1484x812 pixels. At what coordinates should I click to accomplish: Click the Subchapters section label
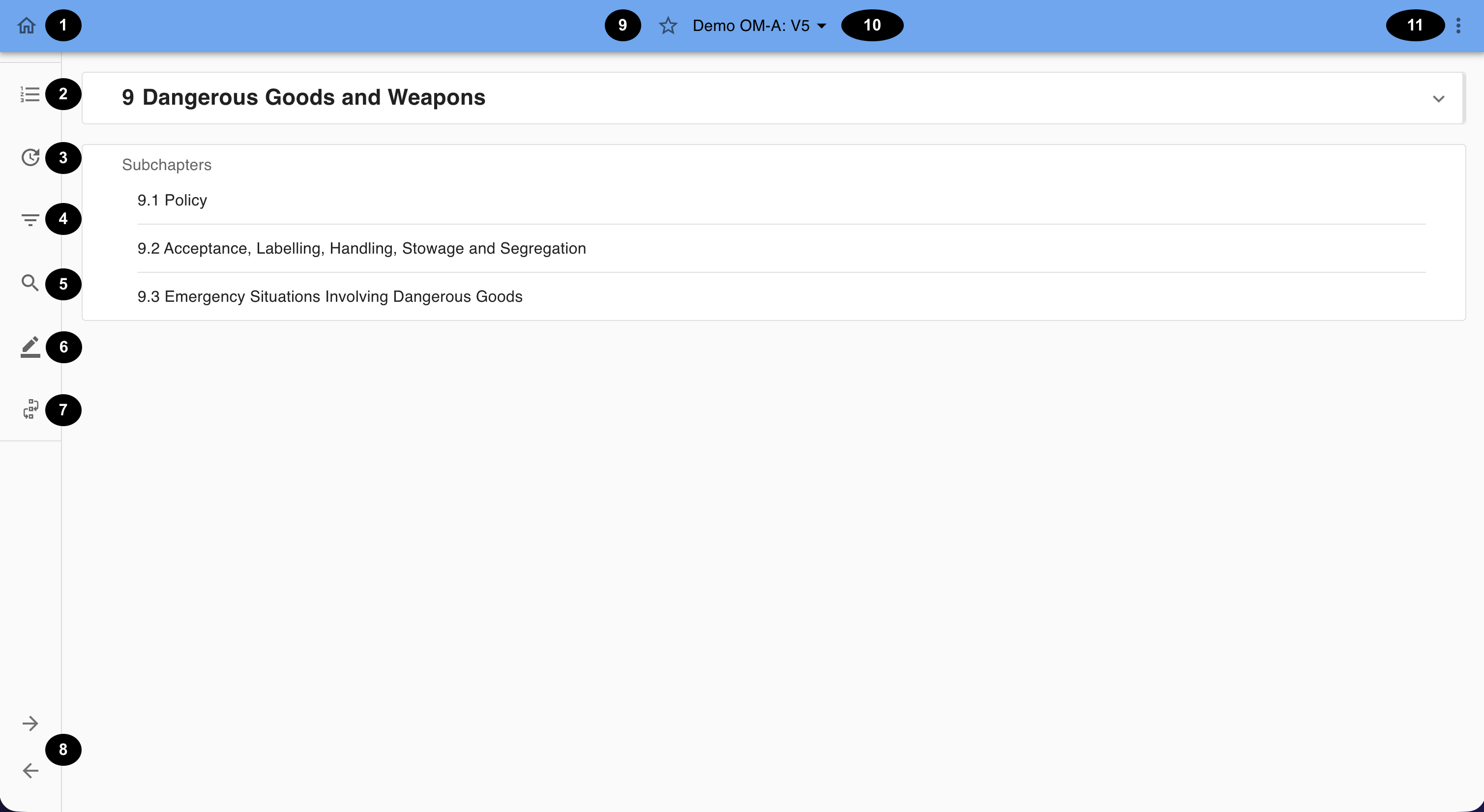click(x=167, y=165)
